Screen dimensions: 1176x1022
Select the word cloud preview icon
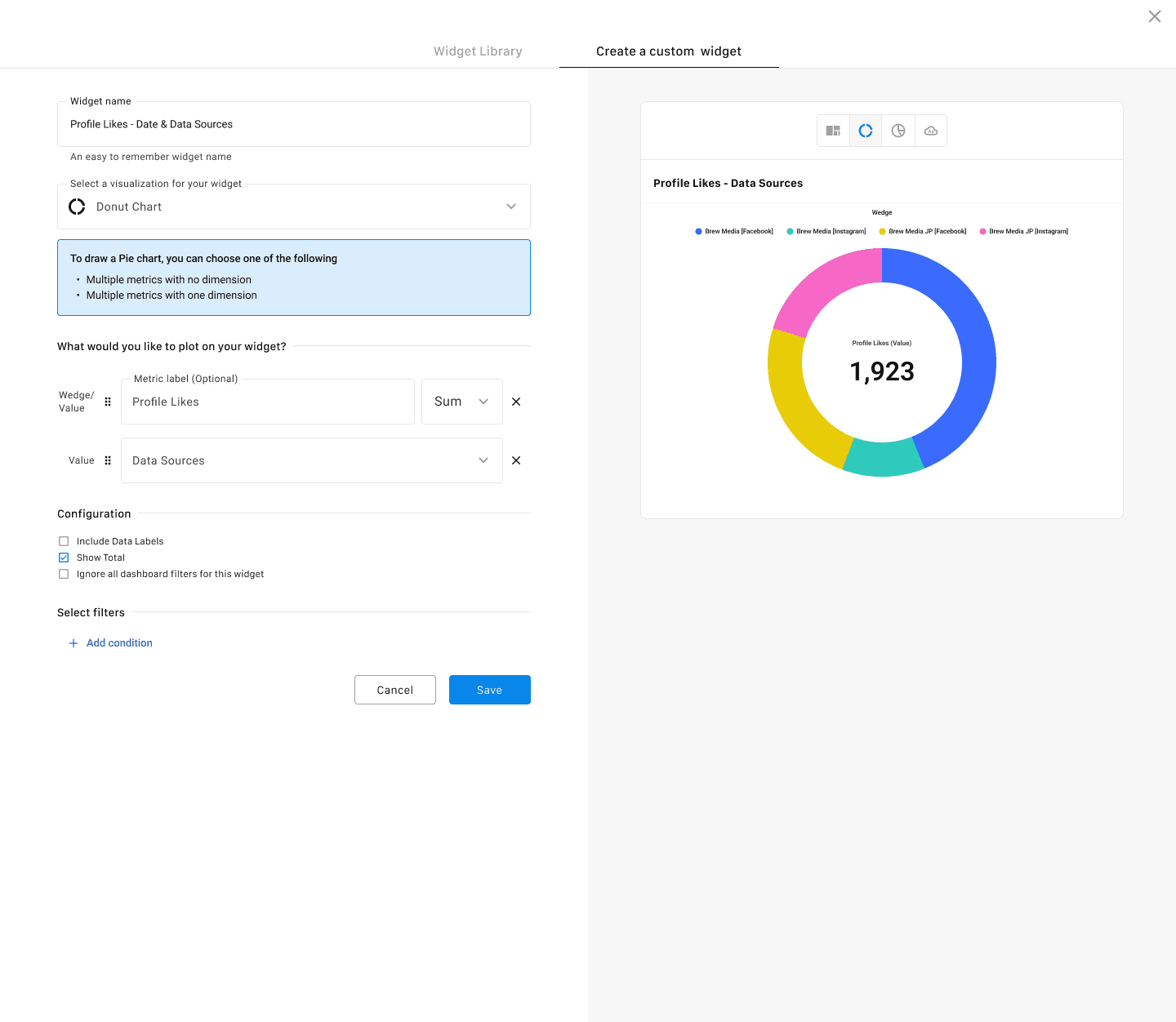[x=931, y=131]
